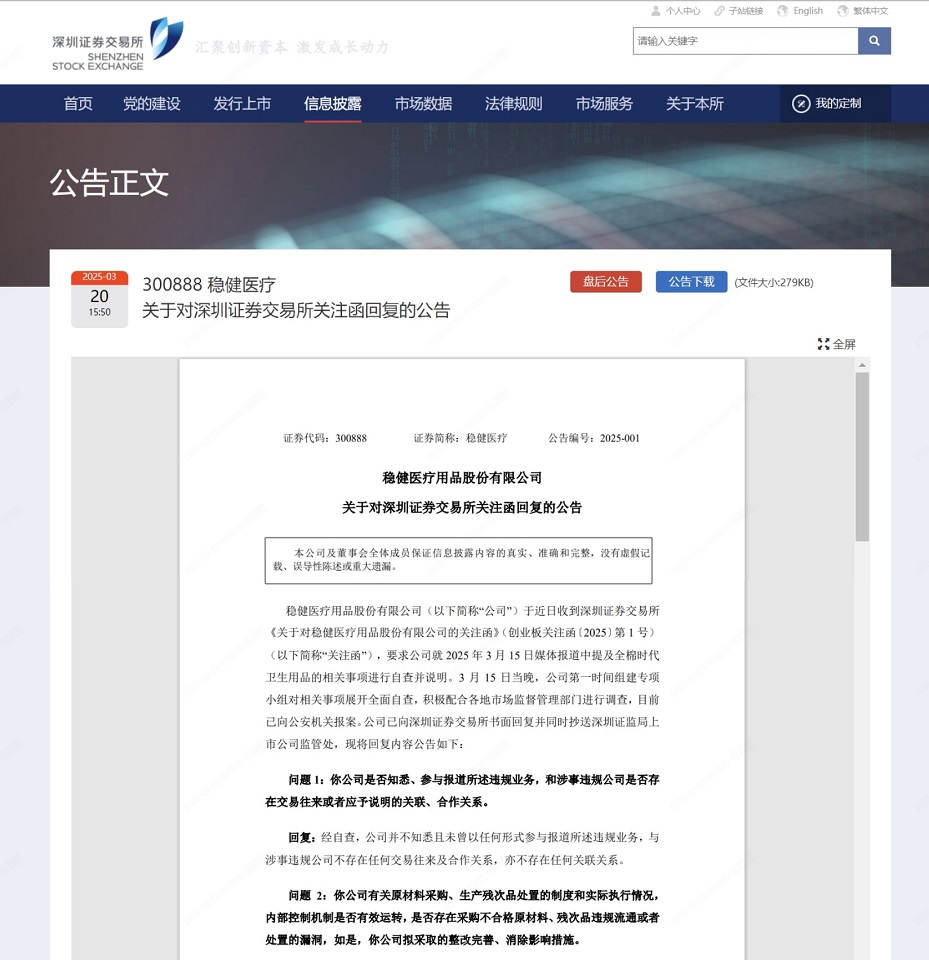Open the 首页 menu item
The height and width of the screenshot is (960, 929).
(x=77, y=103)
